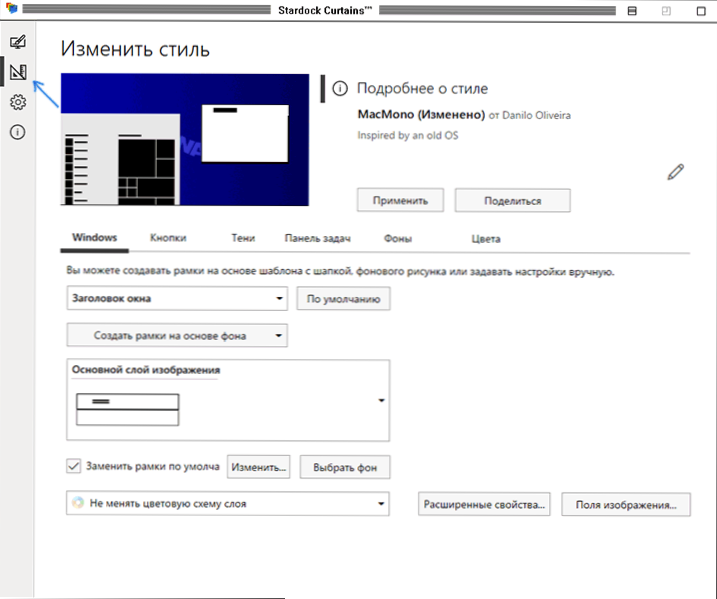Click the window frame layer preview thumbnail
Viewport: 717px width, 599px height.
coord(128,410)
